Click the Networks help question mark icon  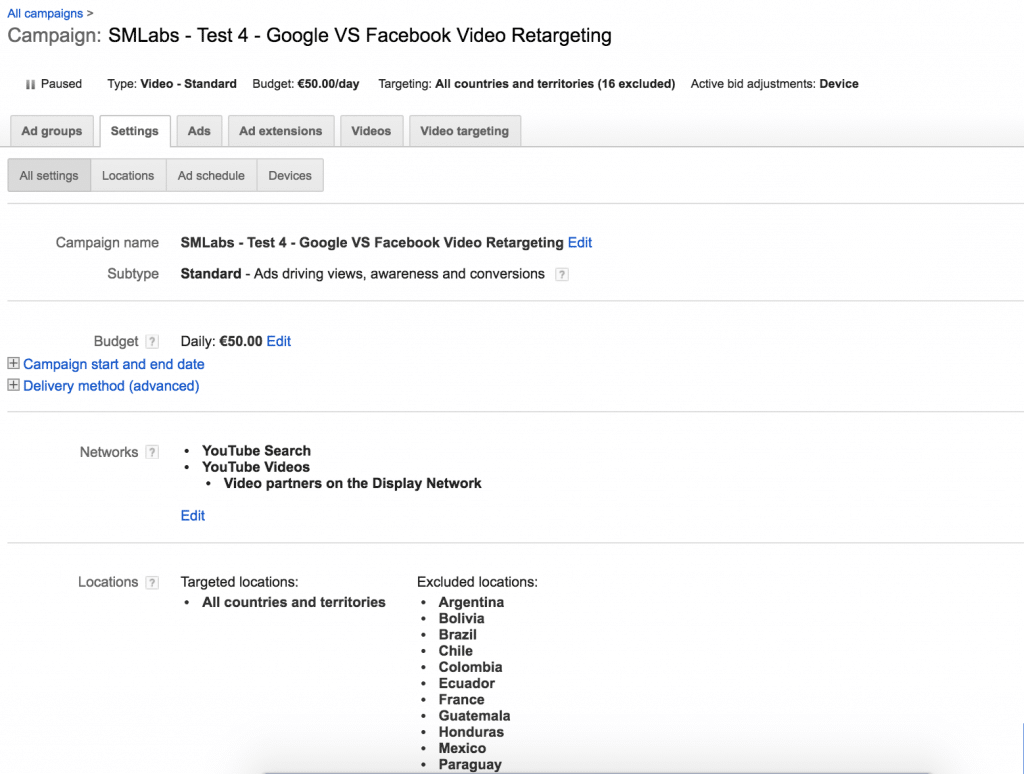(152, 452)
